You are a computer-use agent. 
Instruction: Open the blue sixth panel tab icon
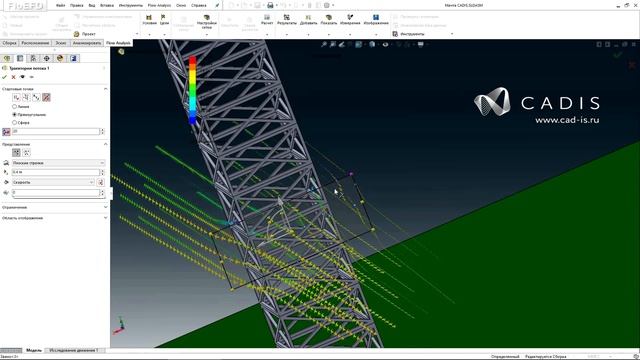coord(73,58)
